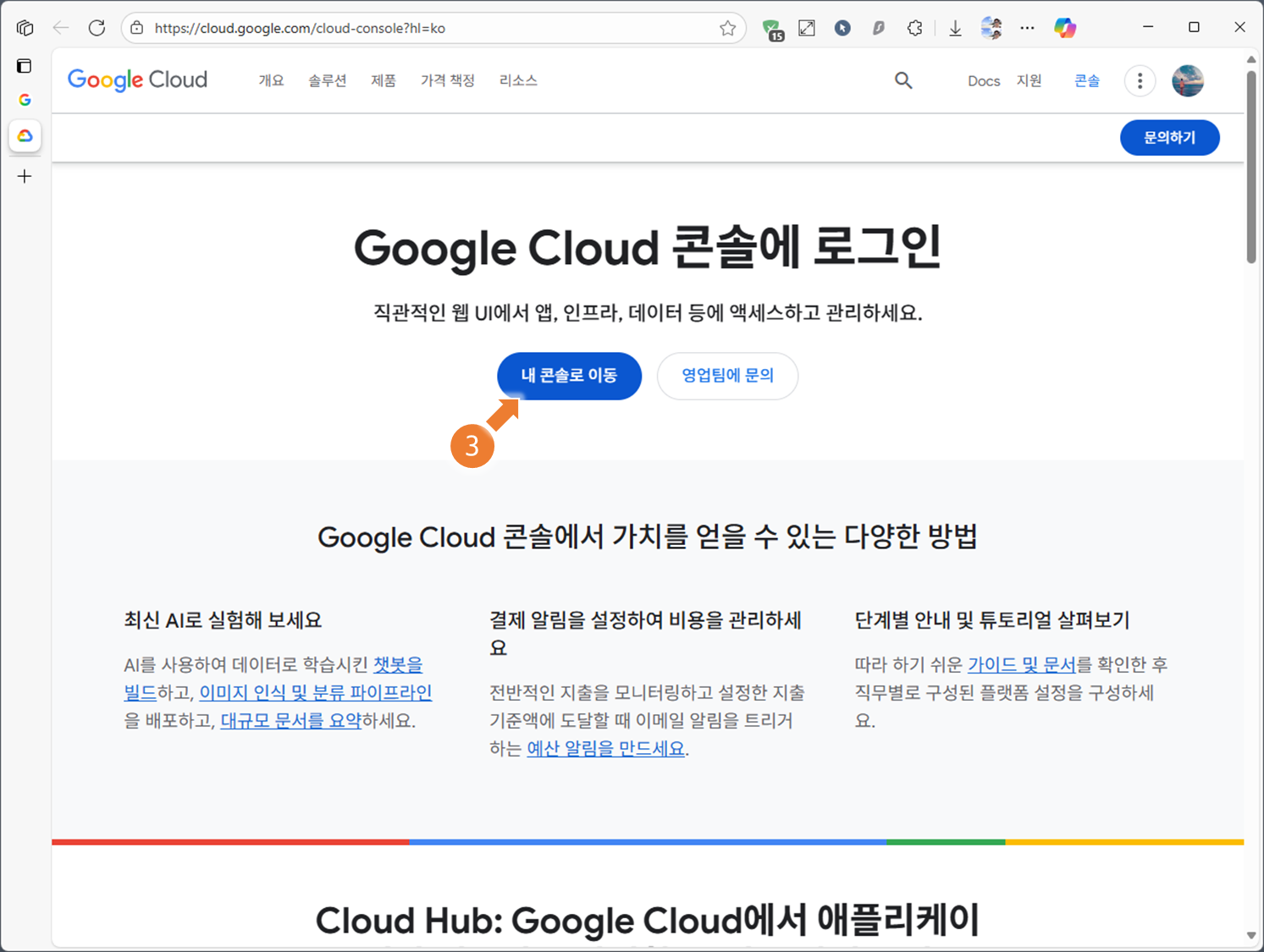Switch to the Google tab in sidebar

[x=25, y=100]
